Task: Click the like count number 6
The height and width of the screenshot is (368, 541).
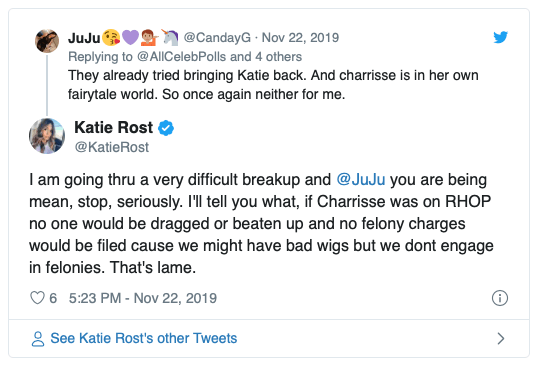Action: pyautogui.click(x=53, y=298)
